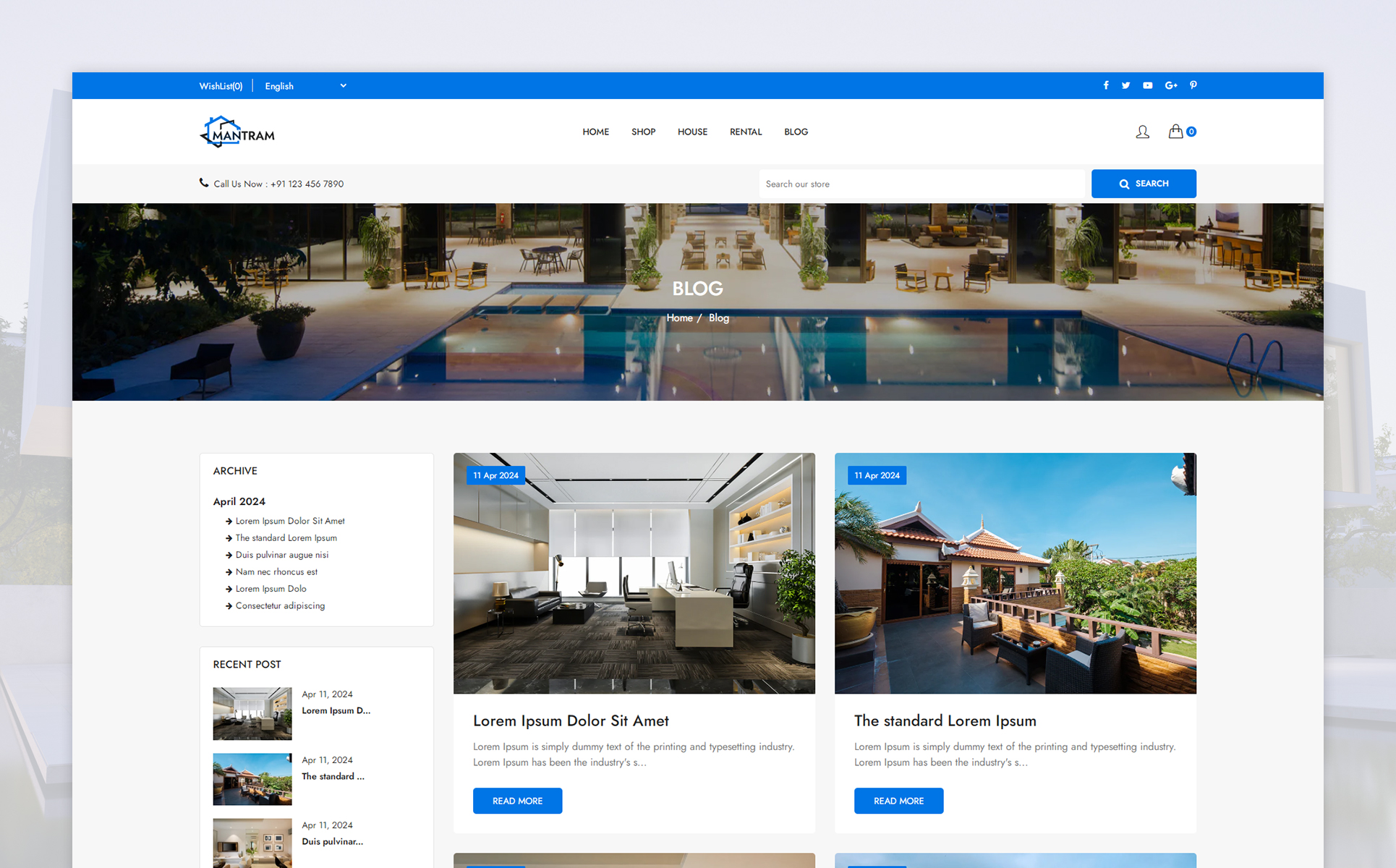This screenshot has width=1396, height=868.
Task: Open the living room recent post thumbnail
Action: (252, 843)
